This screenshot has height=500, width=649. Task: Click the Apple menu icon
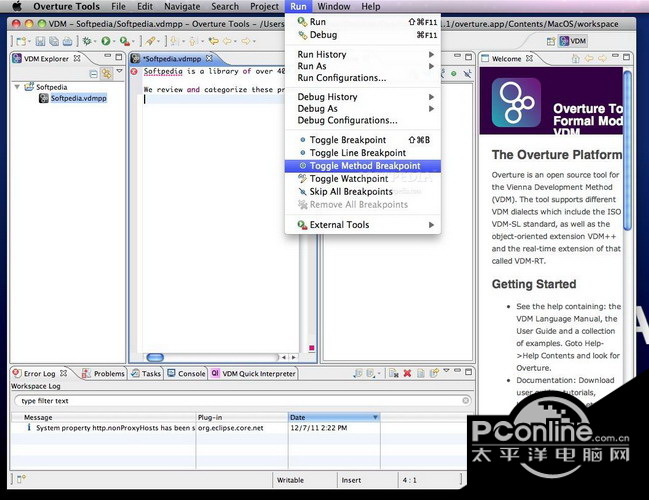point(17,6)
